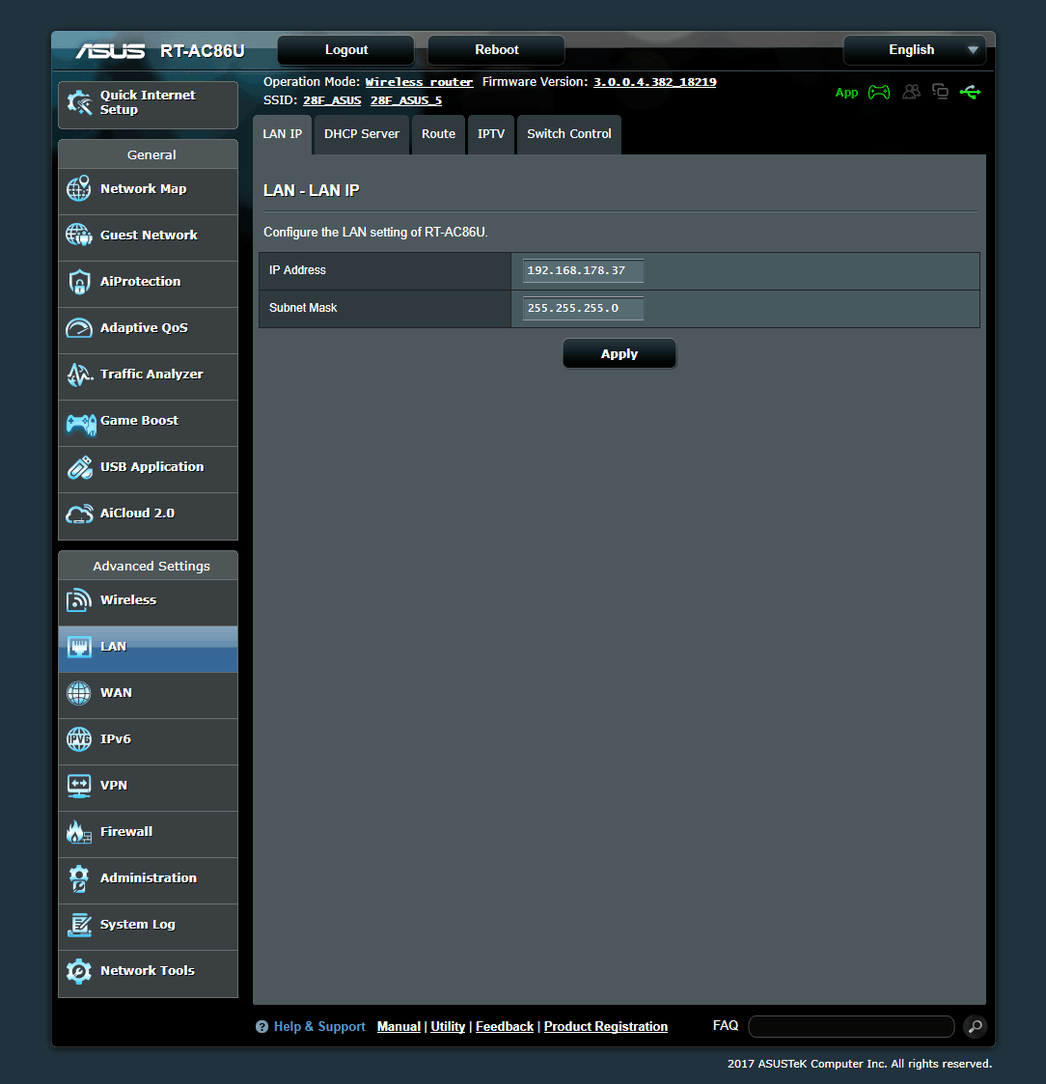Switch to the LAN IP tab
1046x1084 pixels.
point(282,134)
